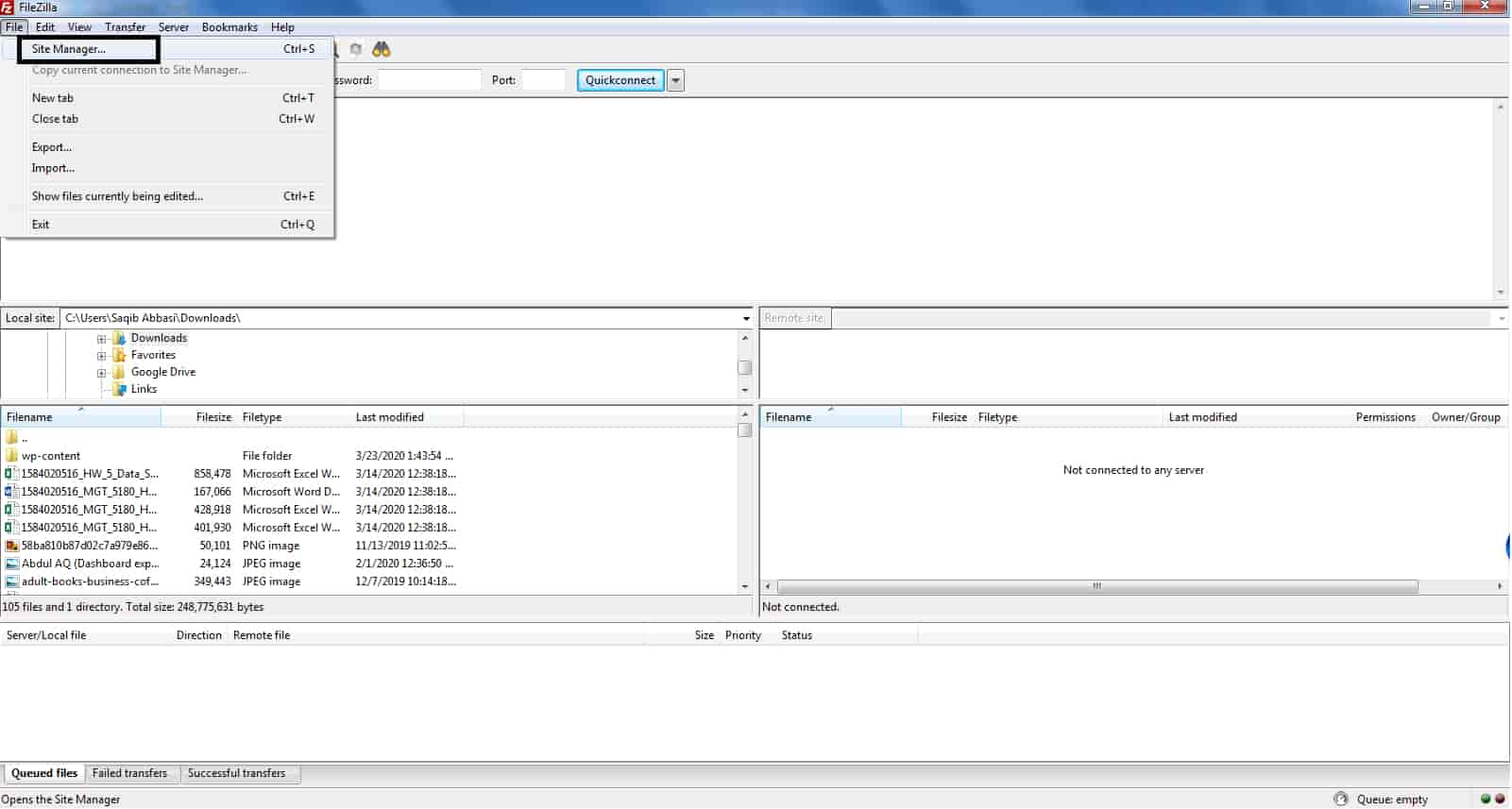Sort remote list by Owner/Group column
The image size is (1512, 809).
(1466, 416)
